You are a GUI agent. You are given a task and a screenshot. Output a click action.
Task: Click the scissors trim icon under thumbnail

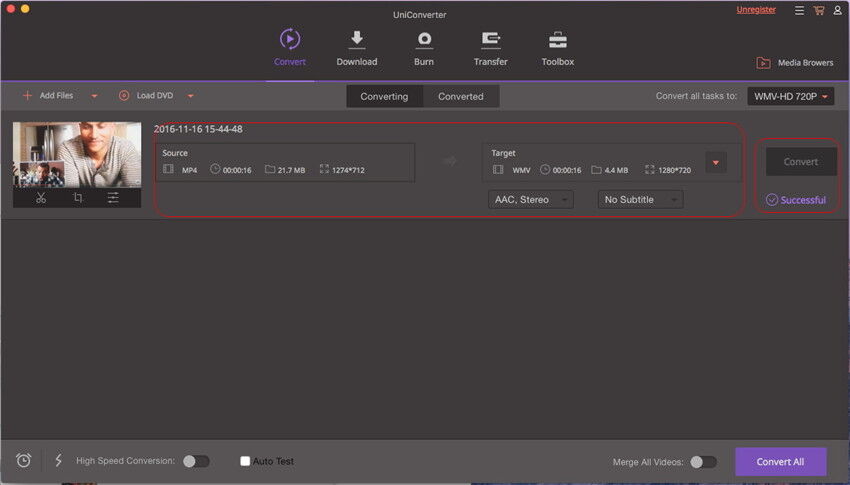point(41,198)
